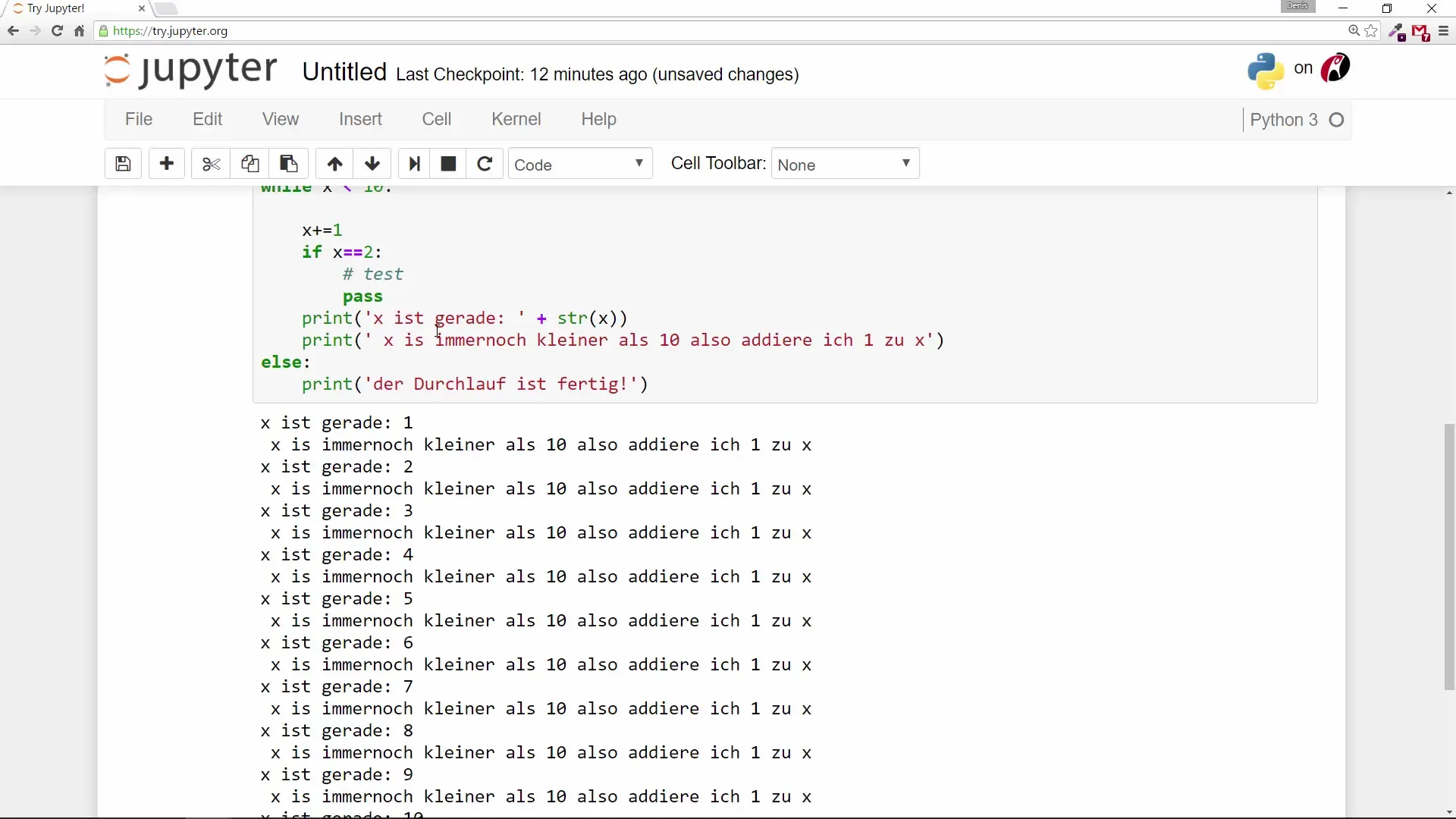Open the Chrome hamburger menu
The width and height of the screenshot is (1456, 819).
point(1443,31)
